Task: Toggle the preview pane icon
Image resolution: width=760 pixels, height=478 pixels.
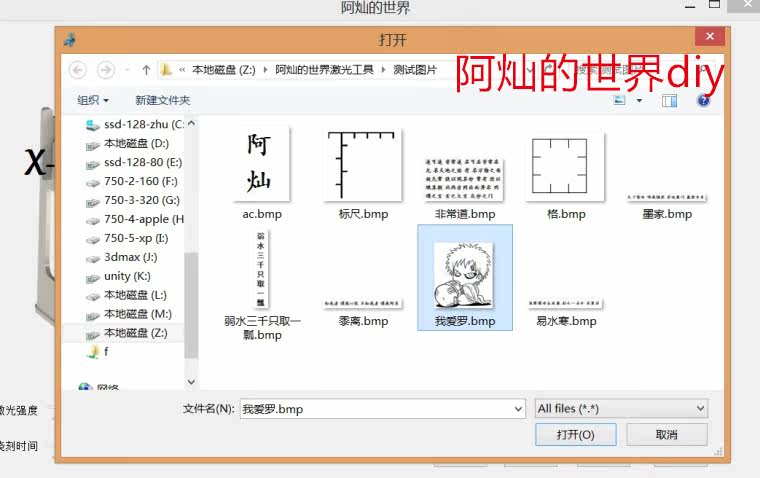Action: [x=671, y=100]
